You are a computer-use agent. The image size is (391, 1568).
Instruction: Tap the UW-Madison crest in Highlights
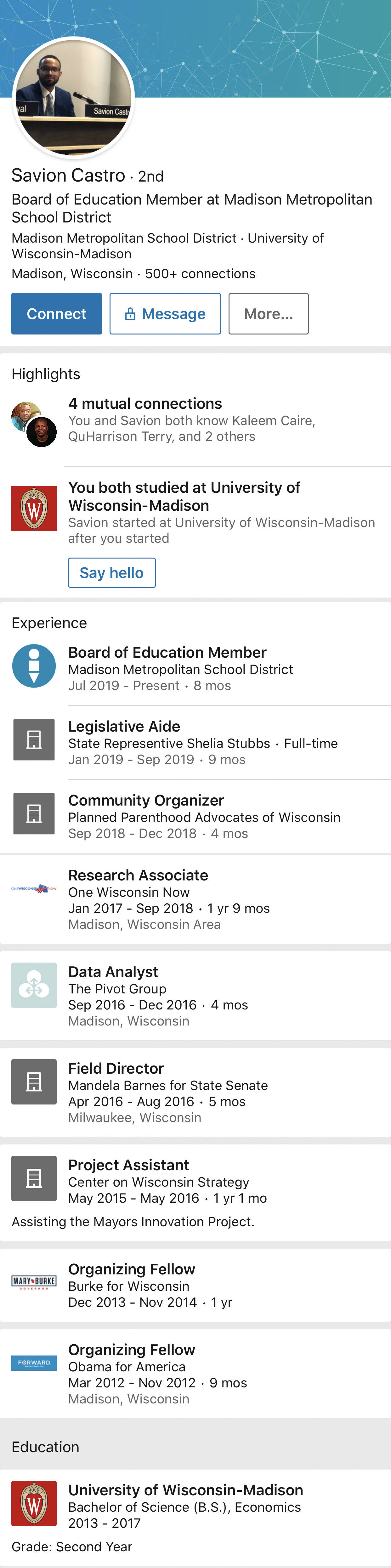(34, 508)
